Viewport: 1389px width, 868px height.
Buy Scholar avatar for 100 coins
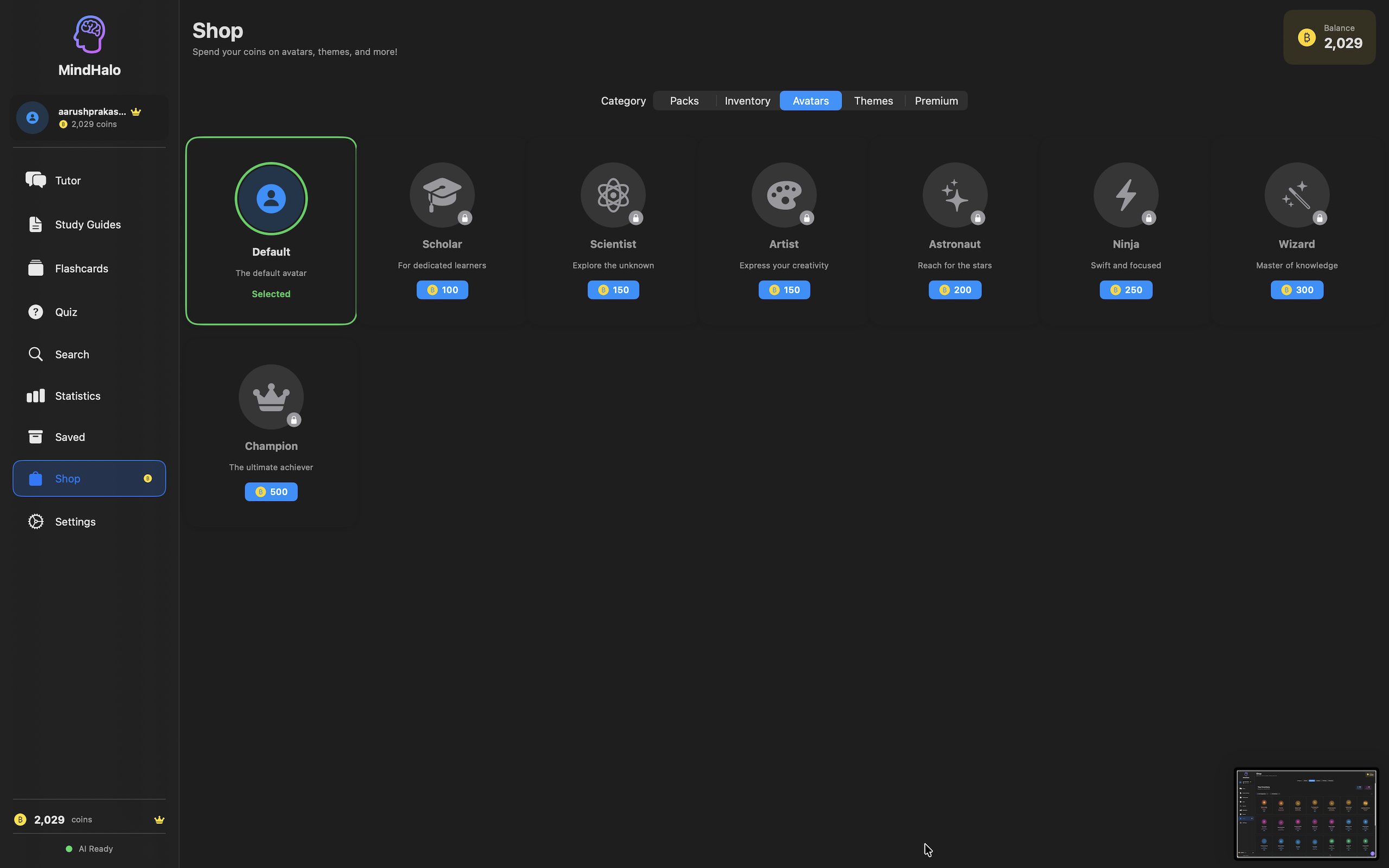[442, 290]
